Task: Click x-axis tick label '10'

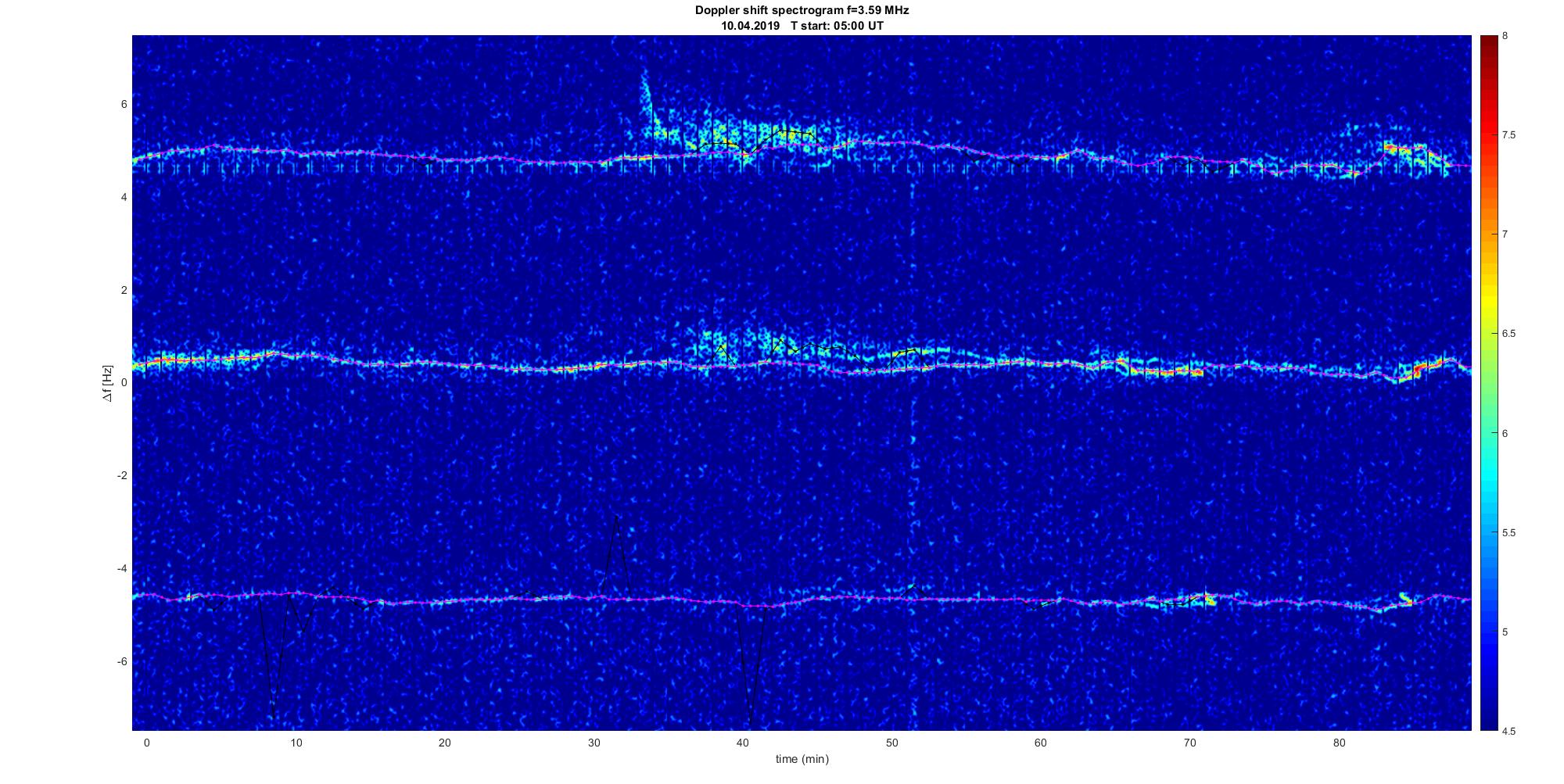Action: point(296,743)
